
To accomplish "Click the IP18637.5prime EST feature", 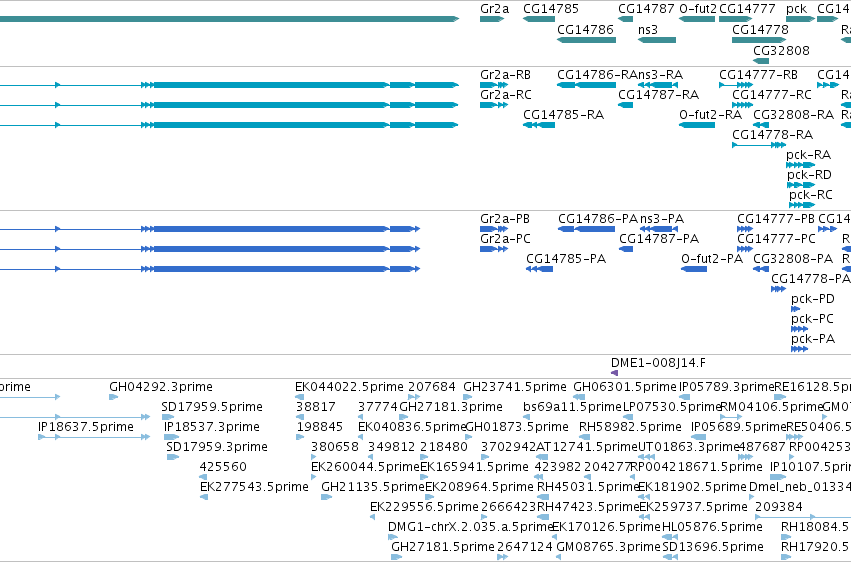I will click(x=94, y=437).
